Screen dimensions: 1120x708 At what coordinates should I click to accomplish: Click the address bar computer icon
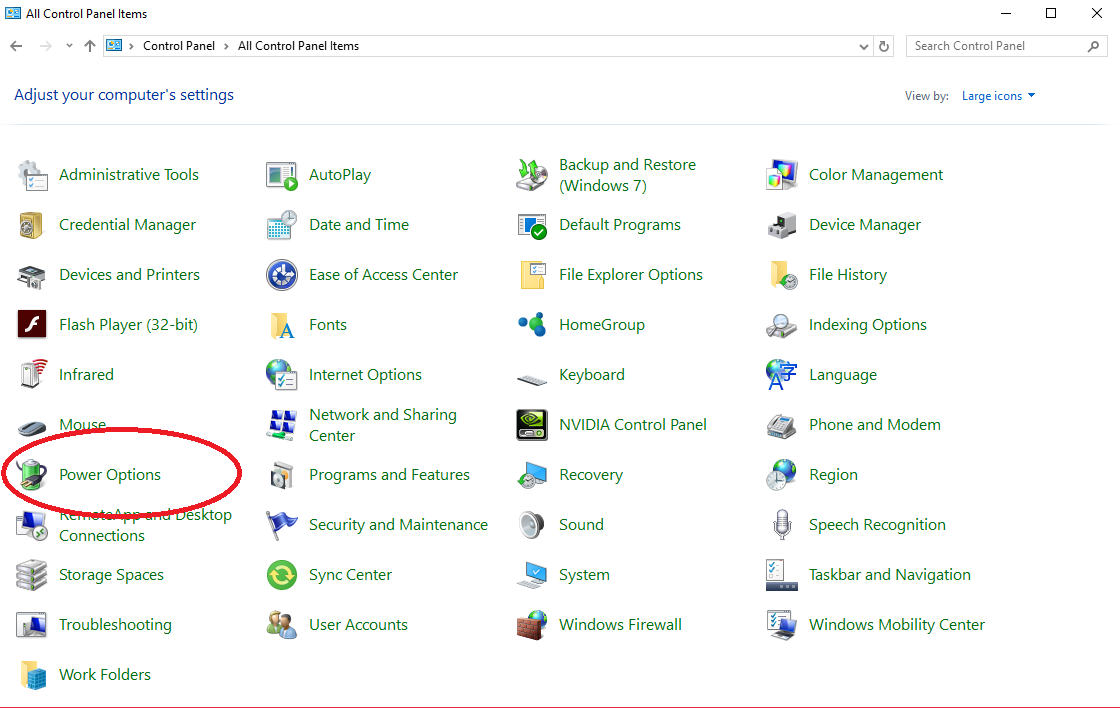[x=114, y=46]
